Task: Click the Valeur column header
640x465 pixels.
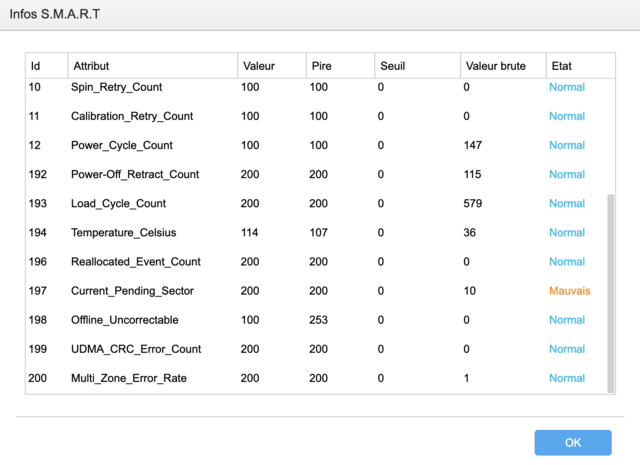Action: click(272, 66)
